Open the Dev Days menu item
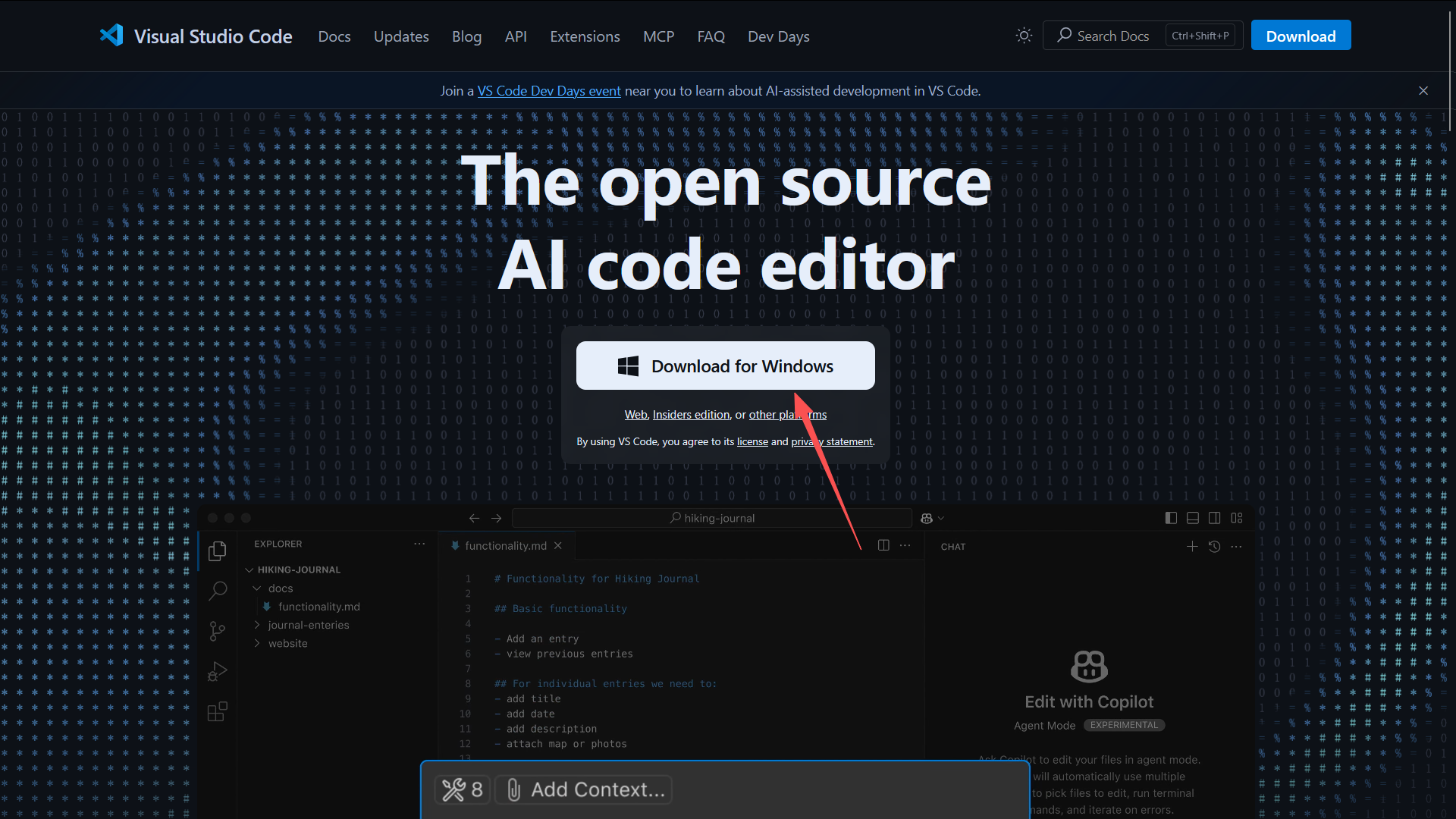Image resolution: width=1456 pixels, height=819 pixels. 778,36
